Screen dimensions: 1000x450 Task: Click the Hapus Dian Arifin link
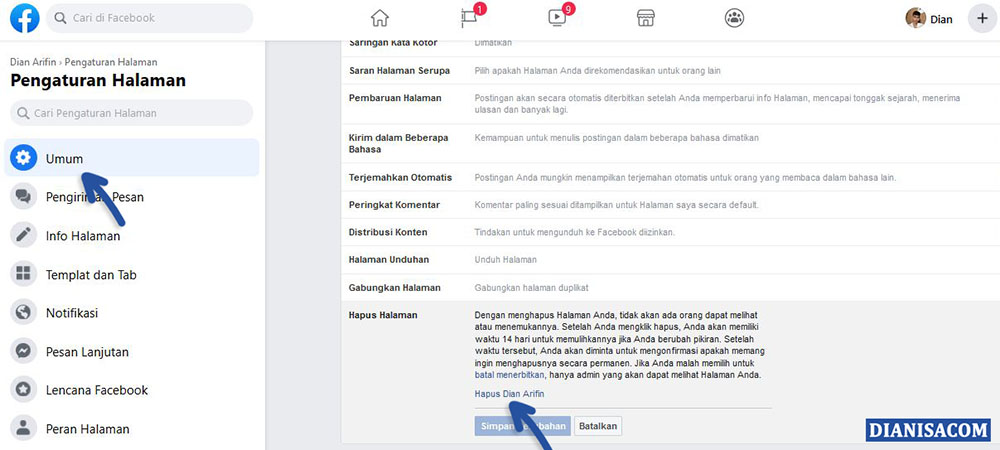[510, 395]
